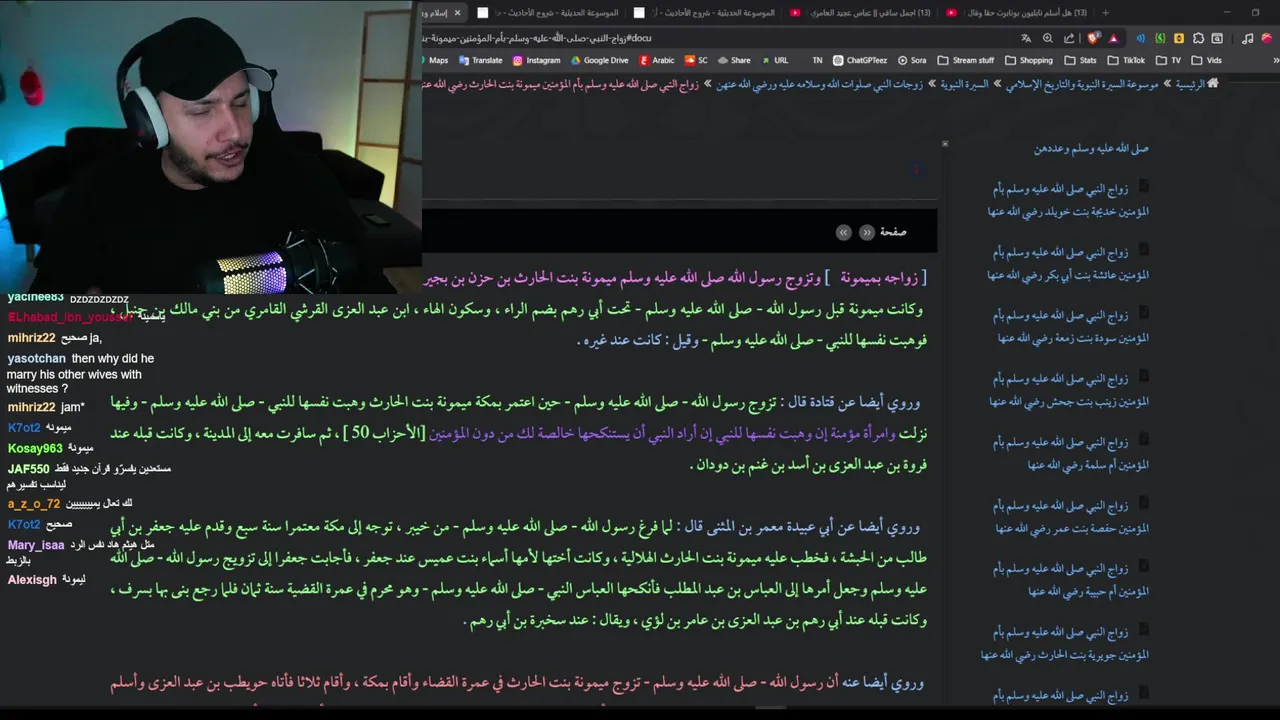Click the document icon beside the Khadija marriage entry

(1144, 186)
